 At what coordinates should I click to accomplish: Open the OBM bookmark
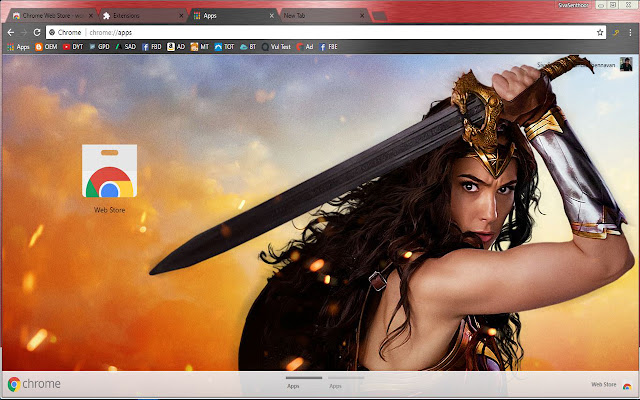tap(46, 47)
